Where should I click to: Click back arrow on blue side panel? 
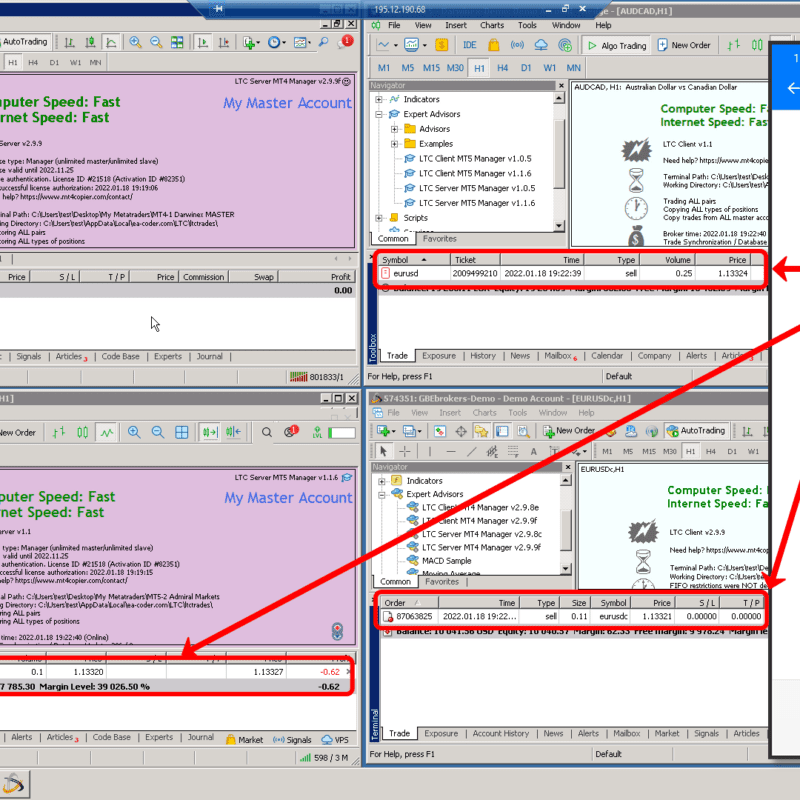793,88
